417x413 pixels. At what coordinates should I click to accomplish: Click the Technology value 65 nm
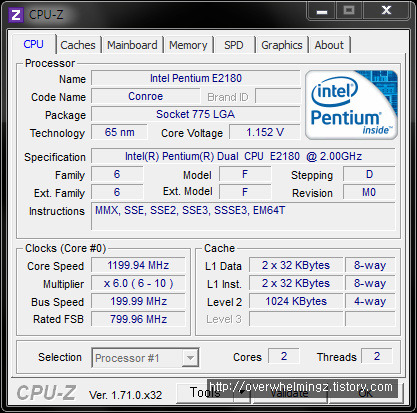(x=119, y=132)
